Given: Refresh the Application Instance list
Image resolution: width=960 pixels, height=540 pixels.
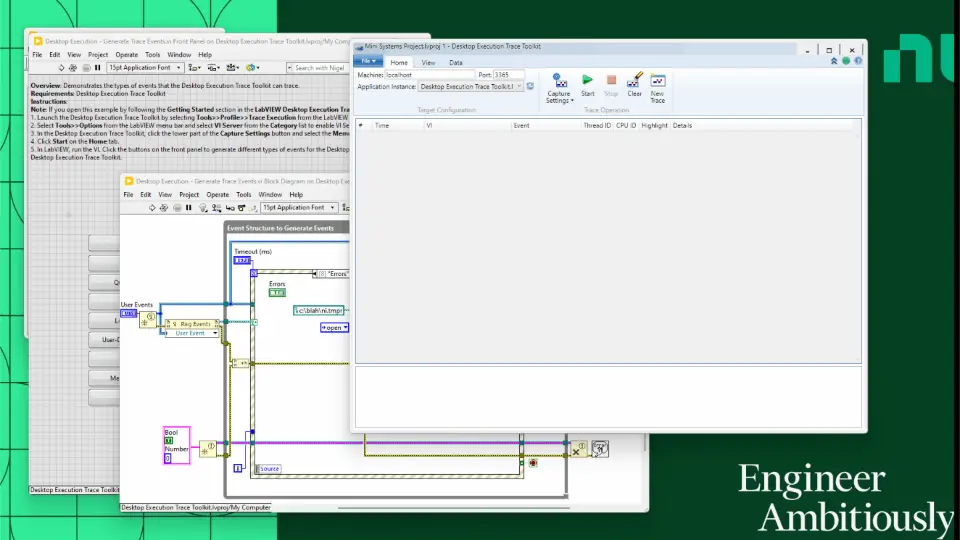Looking at the screenshot, I should (x=530, y=86).
